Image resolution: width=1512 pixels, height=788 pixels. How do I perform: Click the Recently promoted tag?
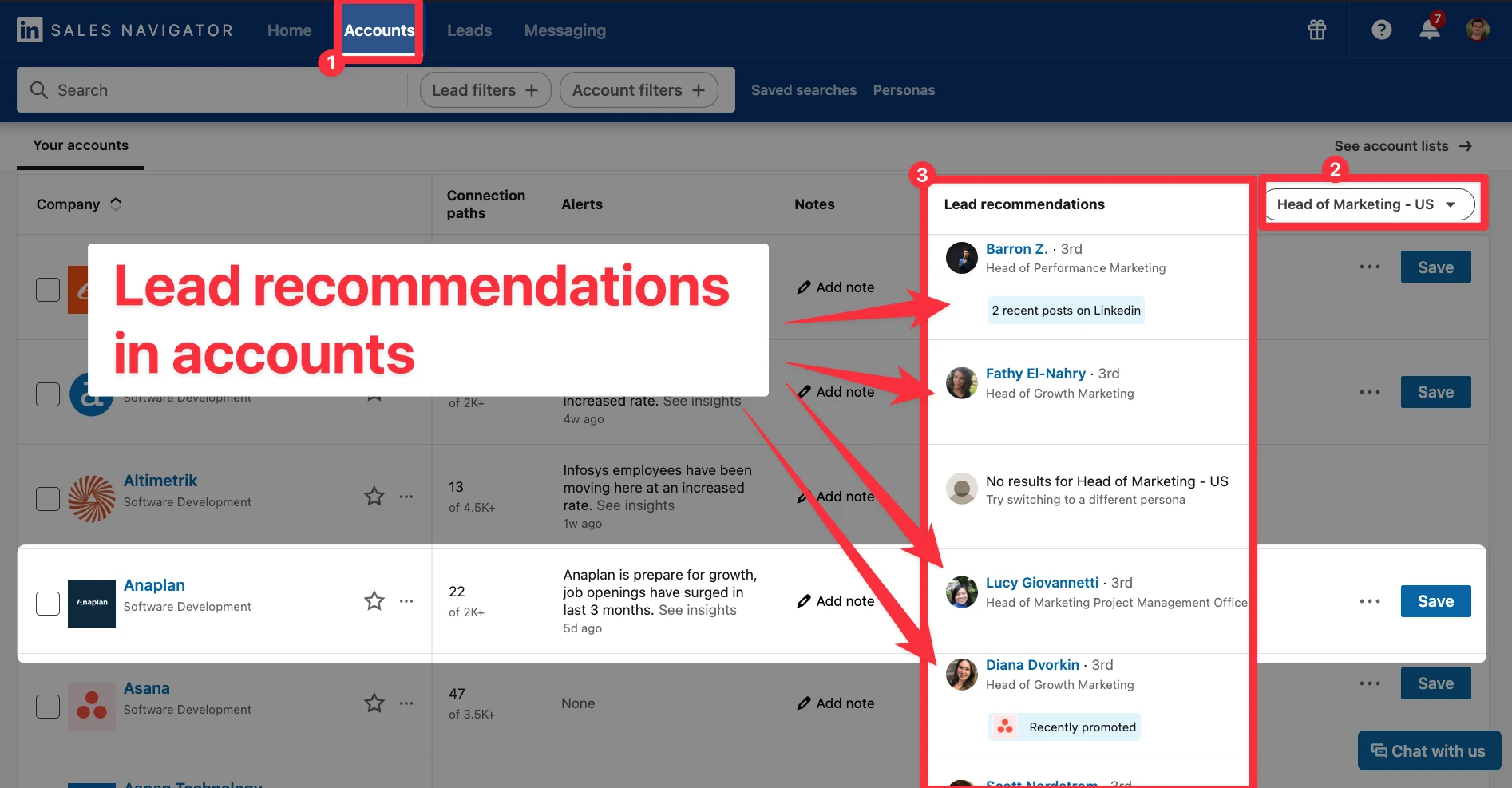(1064, 727)
